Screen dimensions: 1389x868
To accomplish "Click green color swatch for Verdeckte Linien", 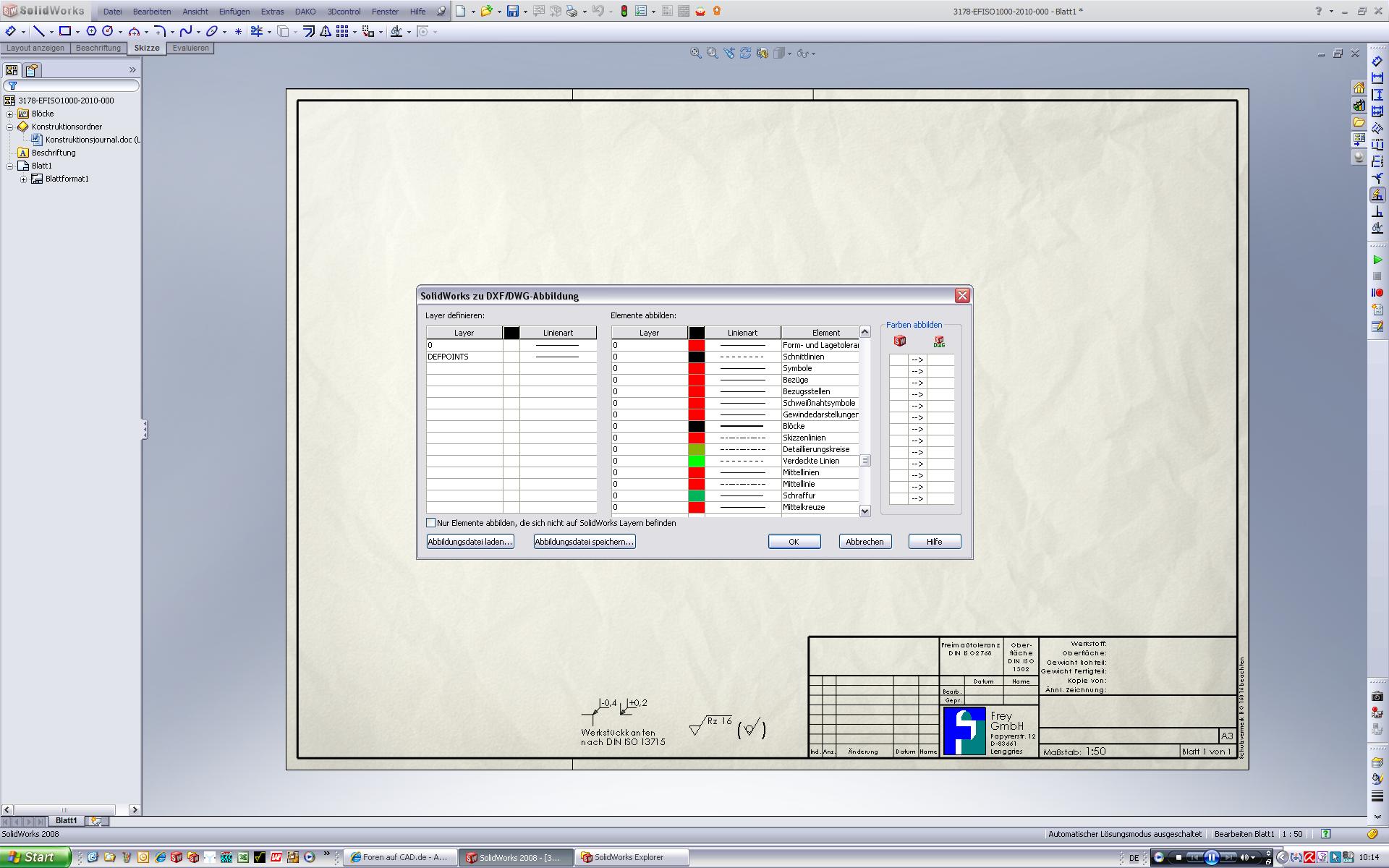I will 696,461.
